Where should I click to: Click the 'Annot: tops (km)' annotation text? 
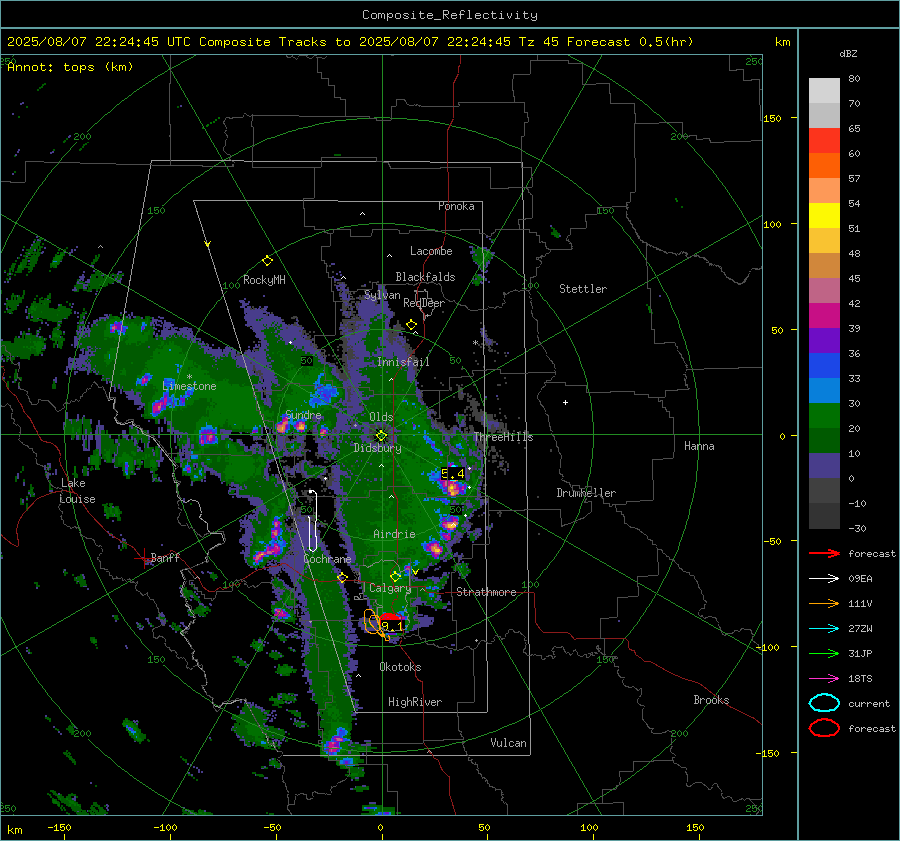[70, 67]
